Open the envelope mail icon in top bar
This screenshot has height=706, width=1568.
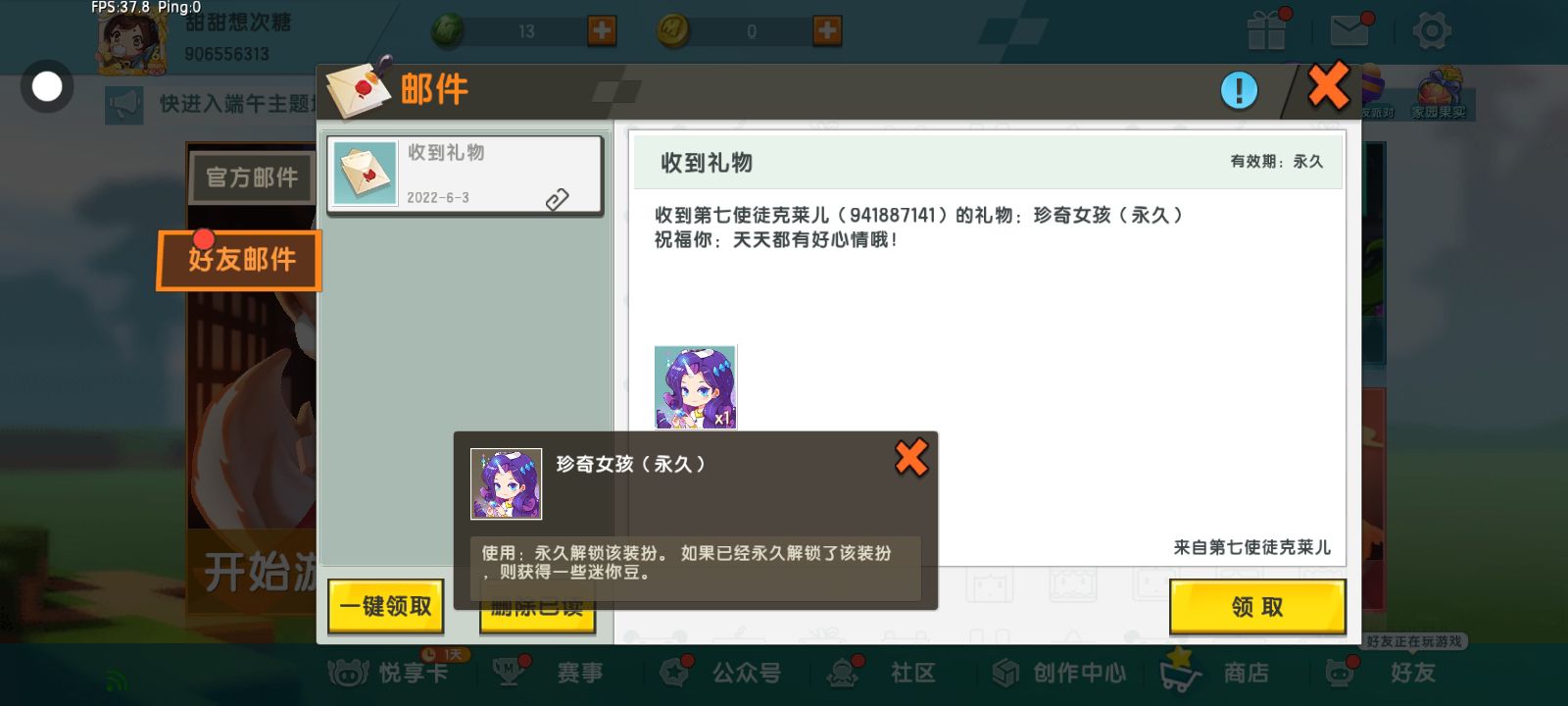coord(1349,30)
